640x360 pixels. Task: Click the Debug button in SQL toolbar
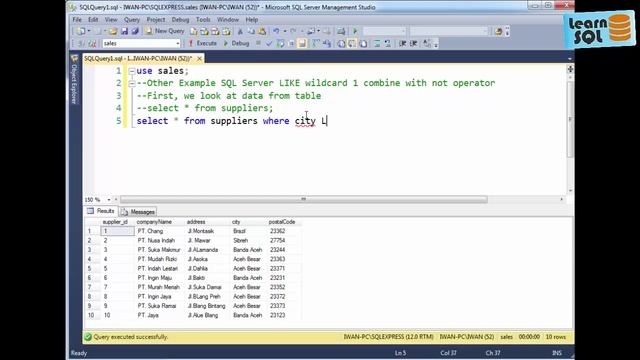tap(236, 43)
